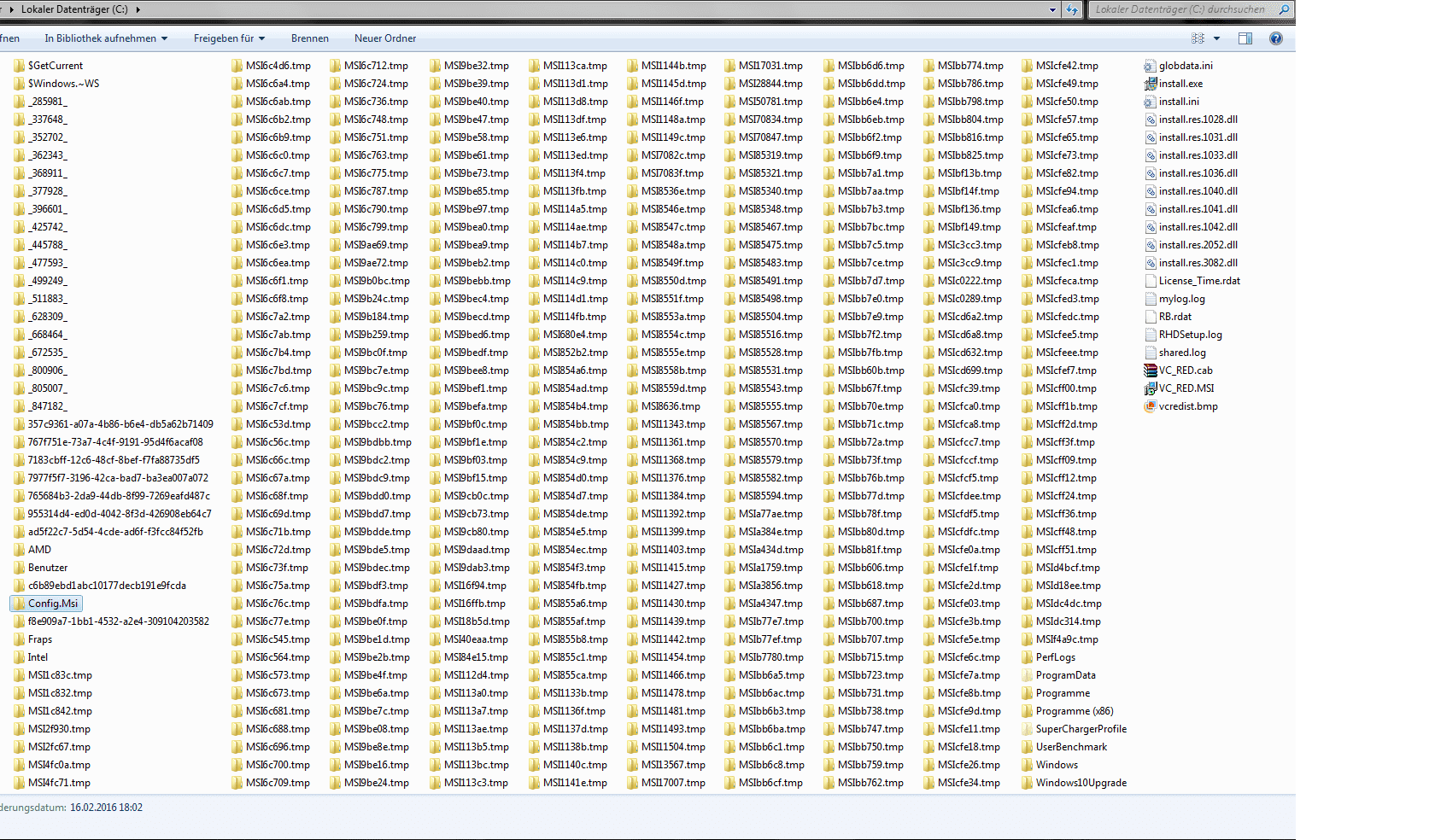Select MSId4bcf.tmp folder
Screen dimensions: 1435x840
(1061, 568)
